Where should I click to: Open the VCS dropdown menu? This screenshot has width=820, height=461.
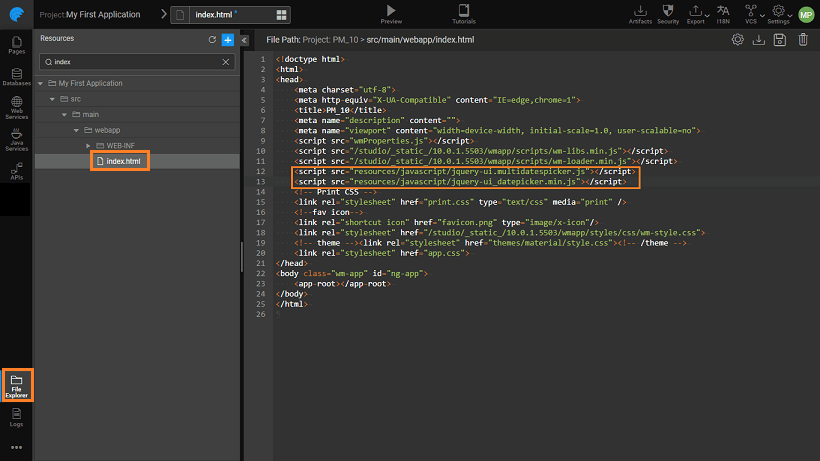(749, 14)
